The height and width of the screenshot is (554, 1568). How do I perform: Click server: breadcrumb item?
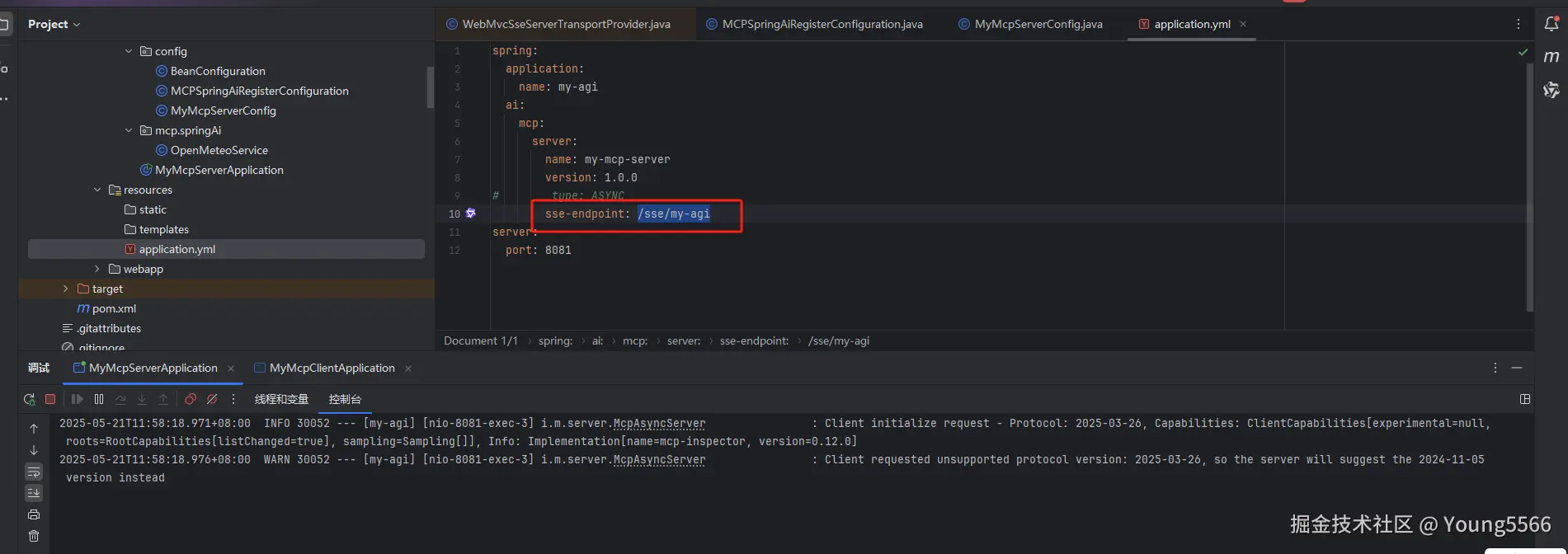(x=684, y=340)
